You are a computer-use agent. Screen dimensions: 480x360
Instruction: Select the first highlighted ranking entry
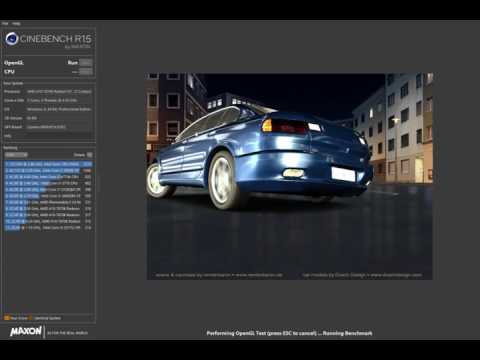tap(48, 164)
